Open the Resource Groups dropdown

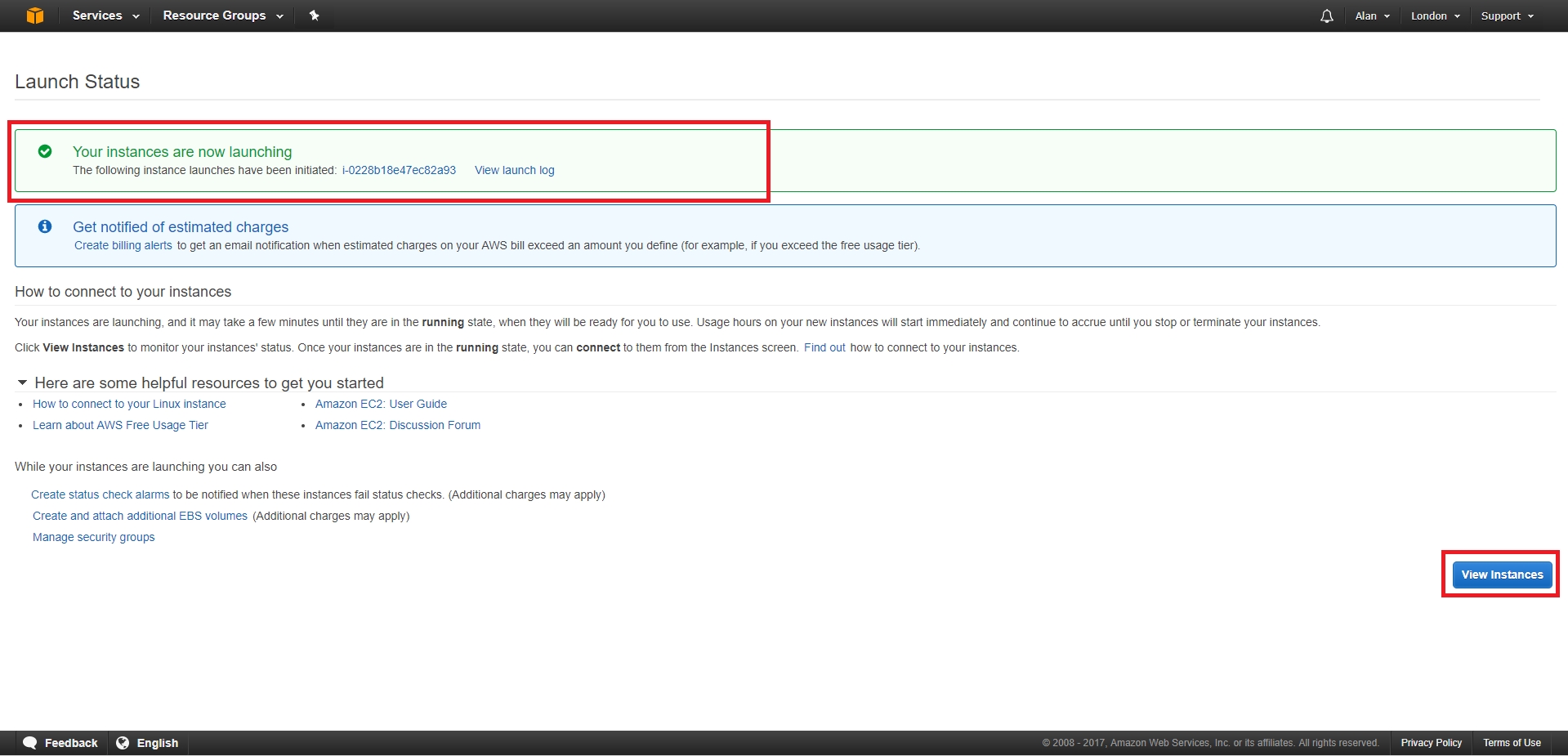click(x=223, y=16)
